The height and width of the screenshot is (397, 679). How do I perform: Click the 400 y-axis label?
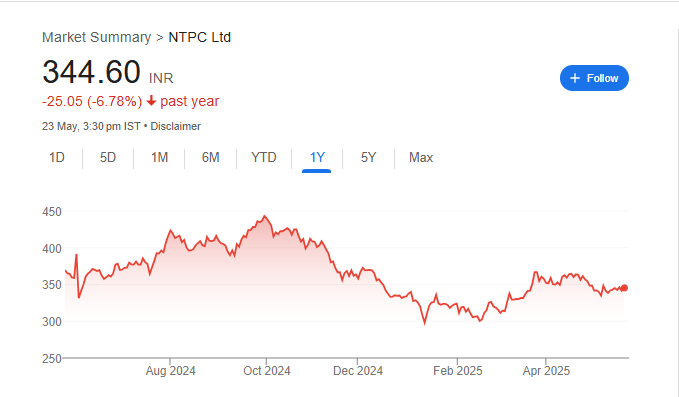tap(52, 249)
